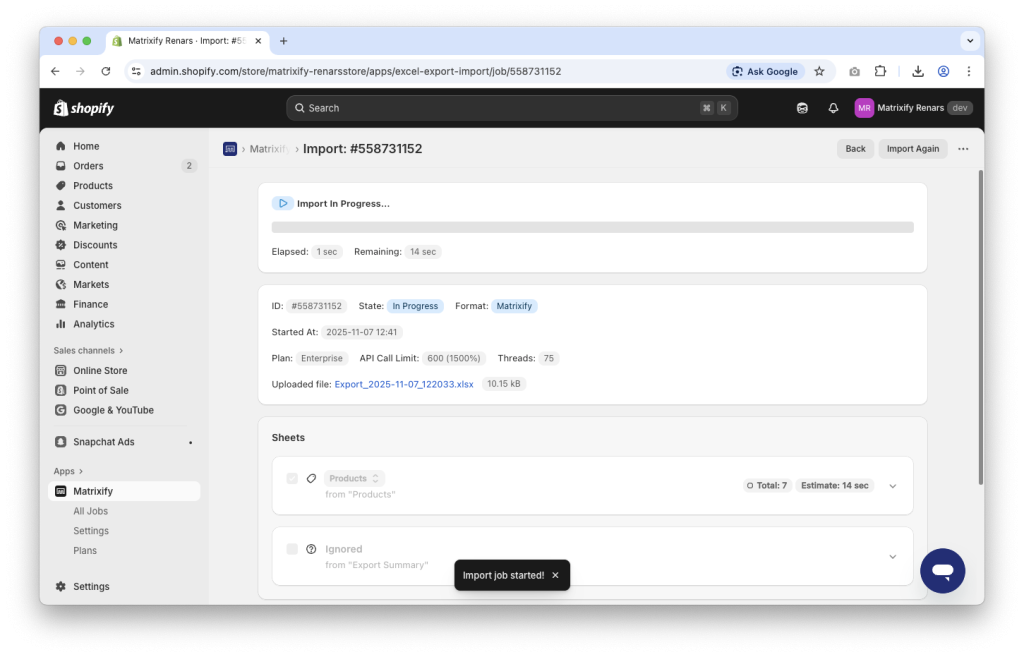This screenshot has height=657, width=1024.
Task: Click the Shopify logo in the top bar
Action: 84,107
